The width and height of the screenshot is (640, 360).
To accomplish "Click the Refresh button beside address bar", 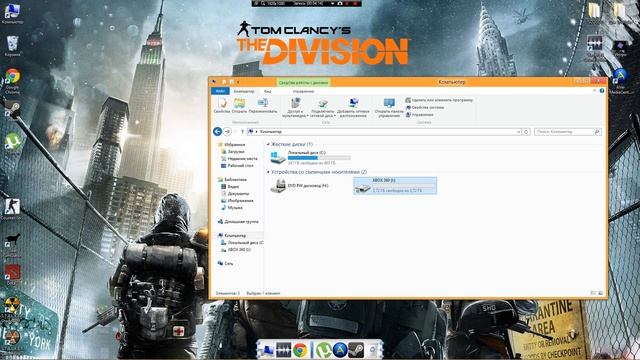I will point(526,132).
